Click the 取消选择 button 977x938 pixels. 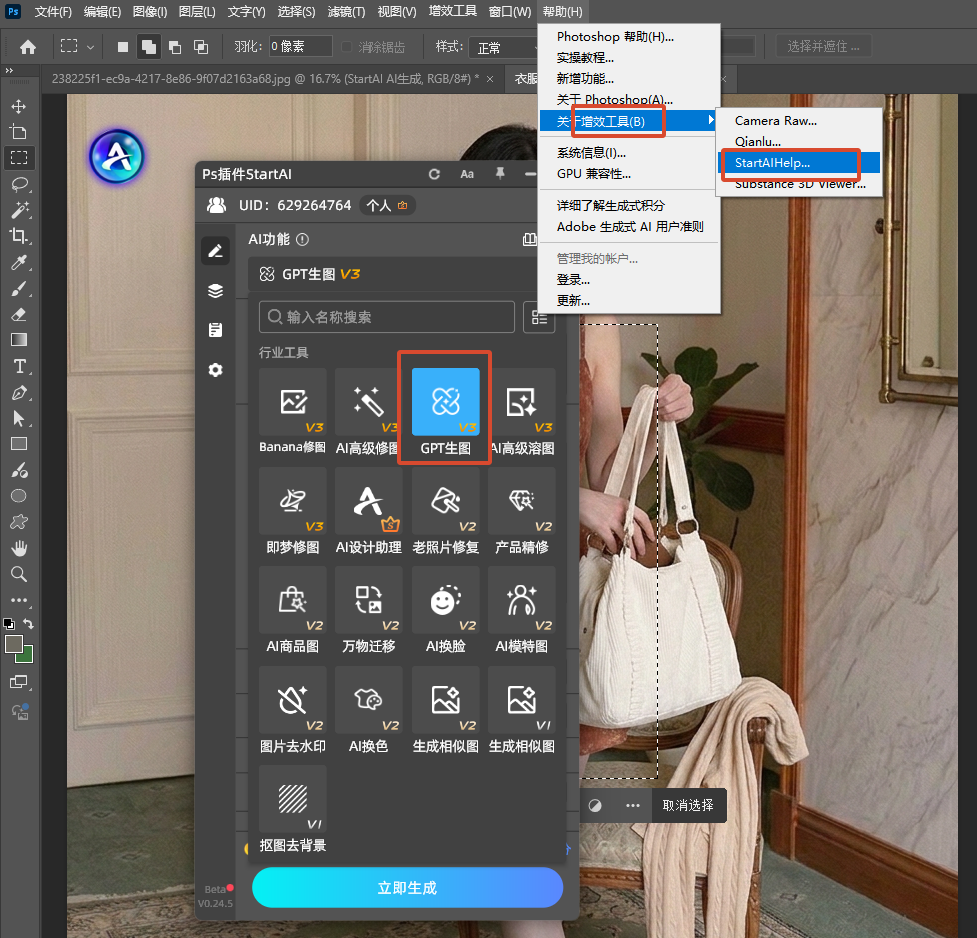(x=688, y=805)
